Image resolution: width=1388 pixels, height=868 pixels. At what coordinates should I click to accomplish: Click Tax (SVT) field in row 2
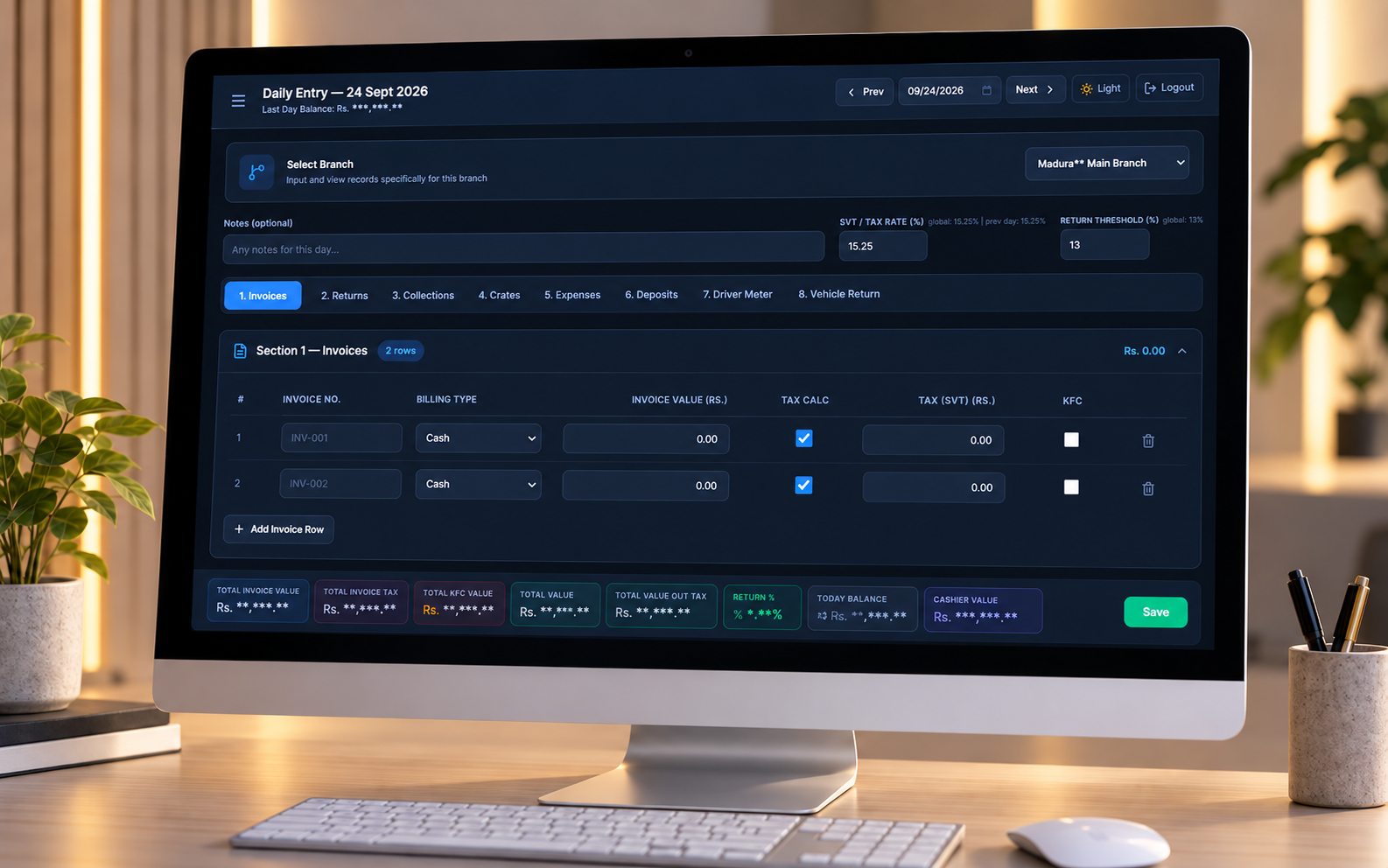(x=933, y=487)
